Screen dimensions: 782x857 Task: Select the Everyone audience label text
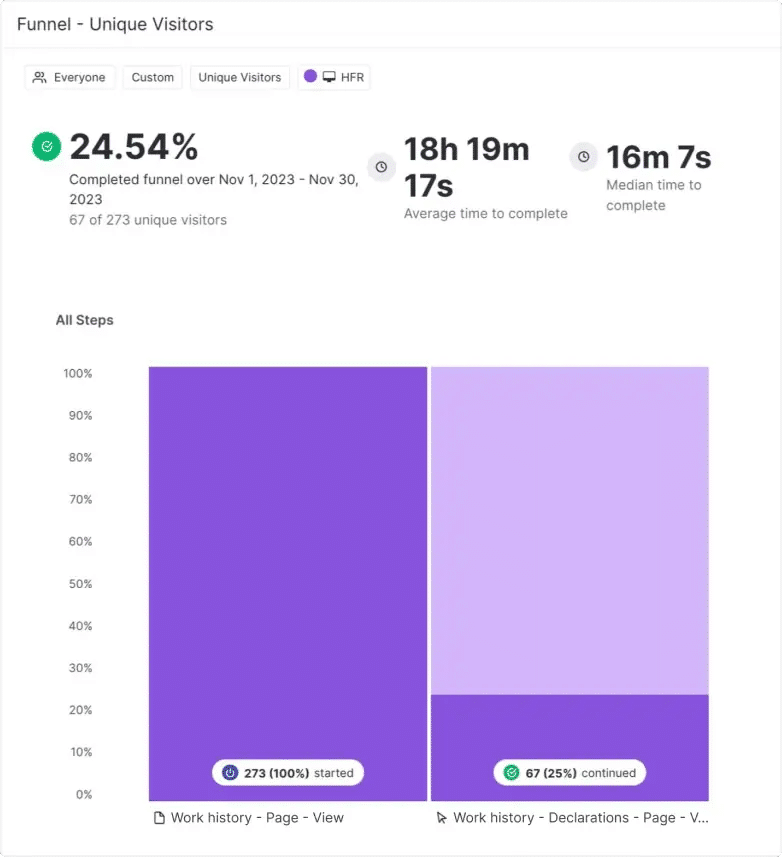79,77
